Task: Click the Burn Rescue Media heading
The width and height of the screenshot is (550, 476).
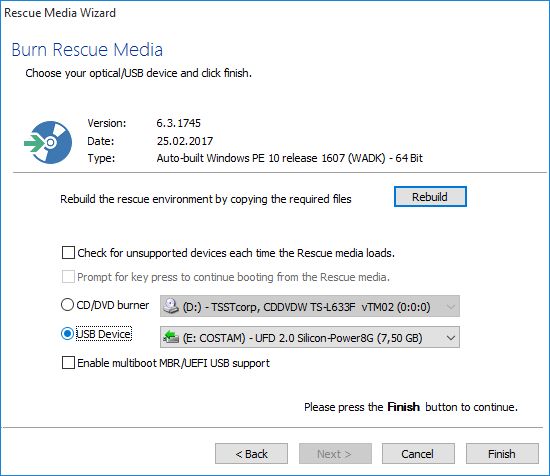Action: coord(87,49)
